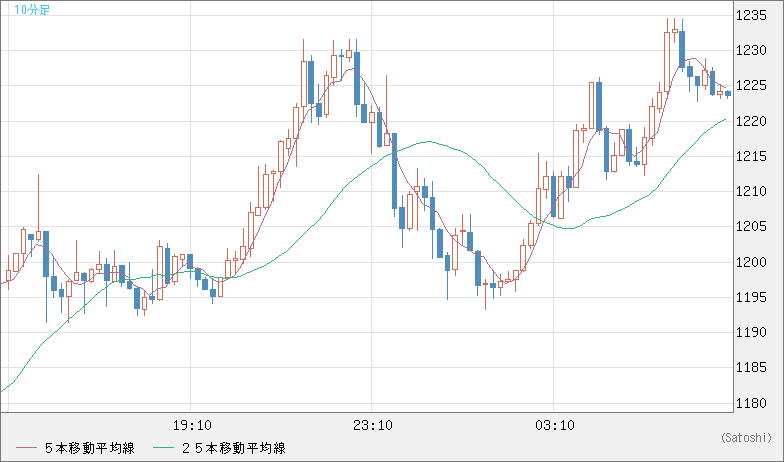Image resolution: width=784 pixels, height=462 pixels.
Task: Click the 10分足 timeframe label
Action: [x=32, y=10]
